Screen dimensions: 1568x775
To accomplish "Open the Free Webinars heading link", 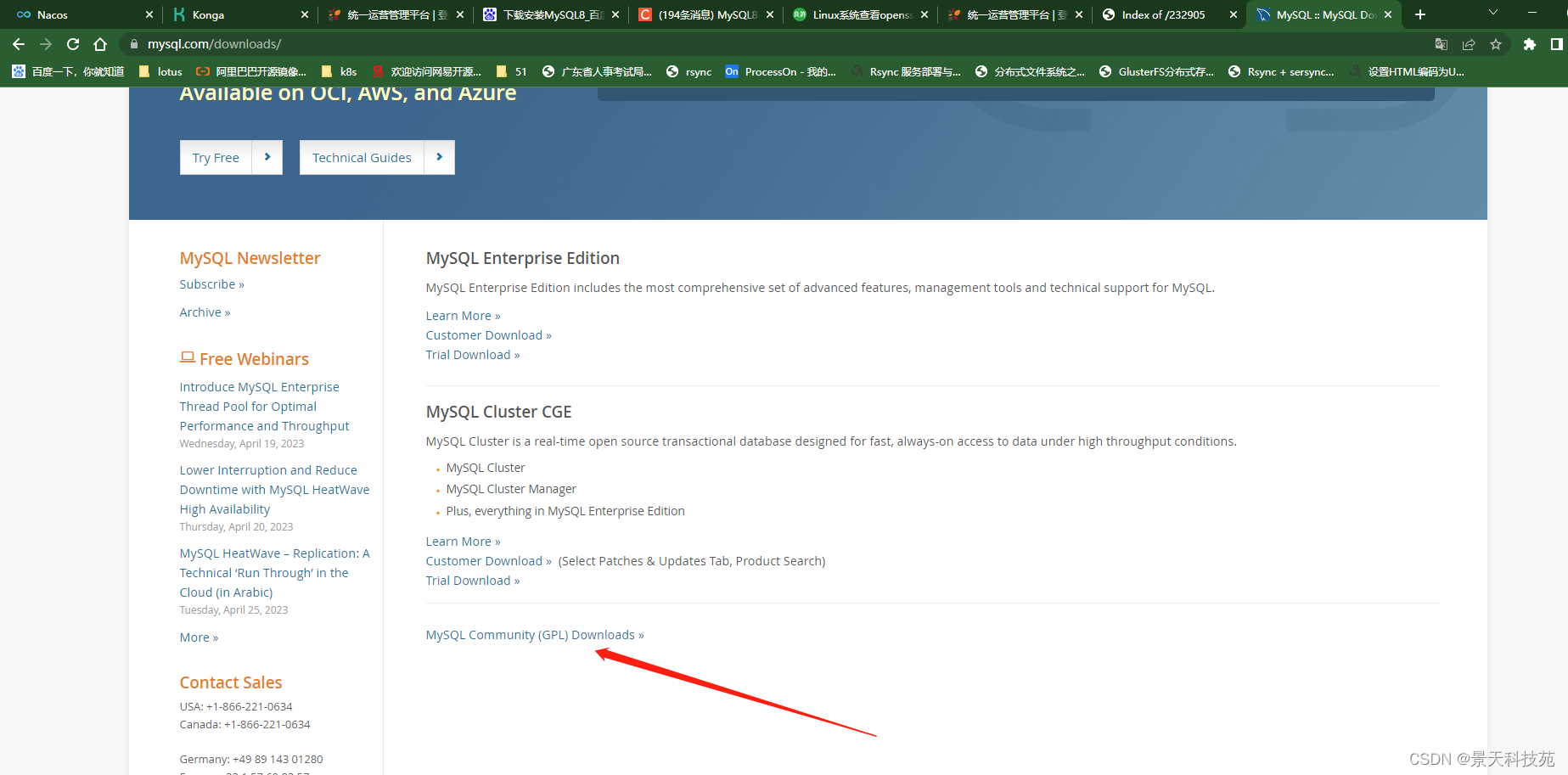I will (x=244, y=359).
